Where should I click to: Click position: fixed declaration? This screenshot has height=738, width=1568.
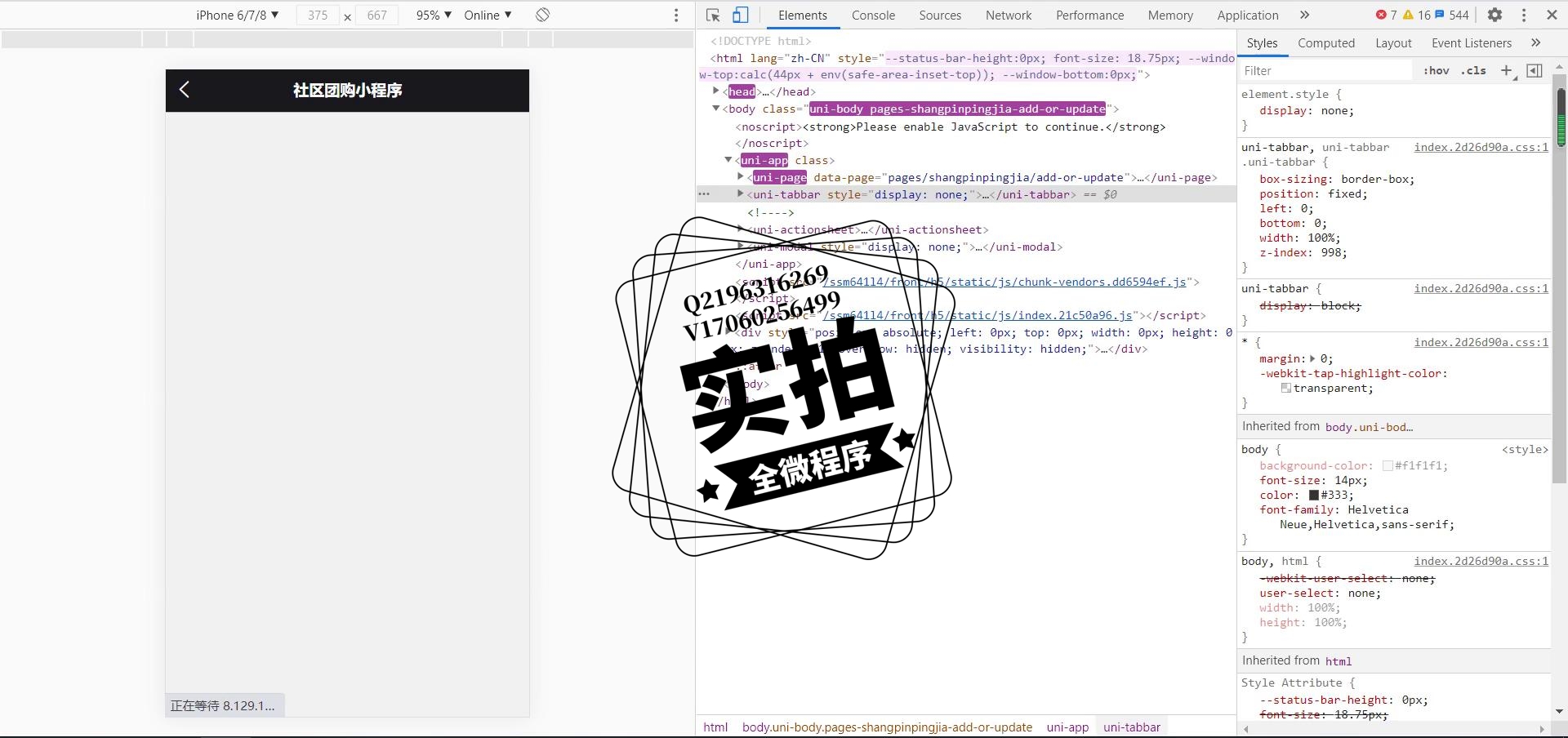click(1313, 193)
